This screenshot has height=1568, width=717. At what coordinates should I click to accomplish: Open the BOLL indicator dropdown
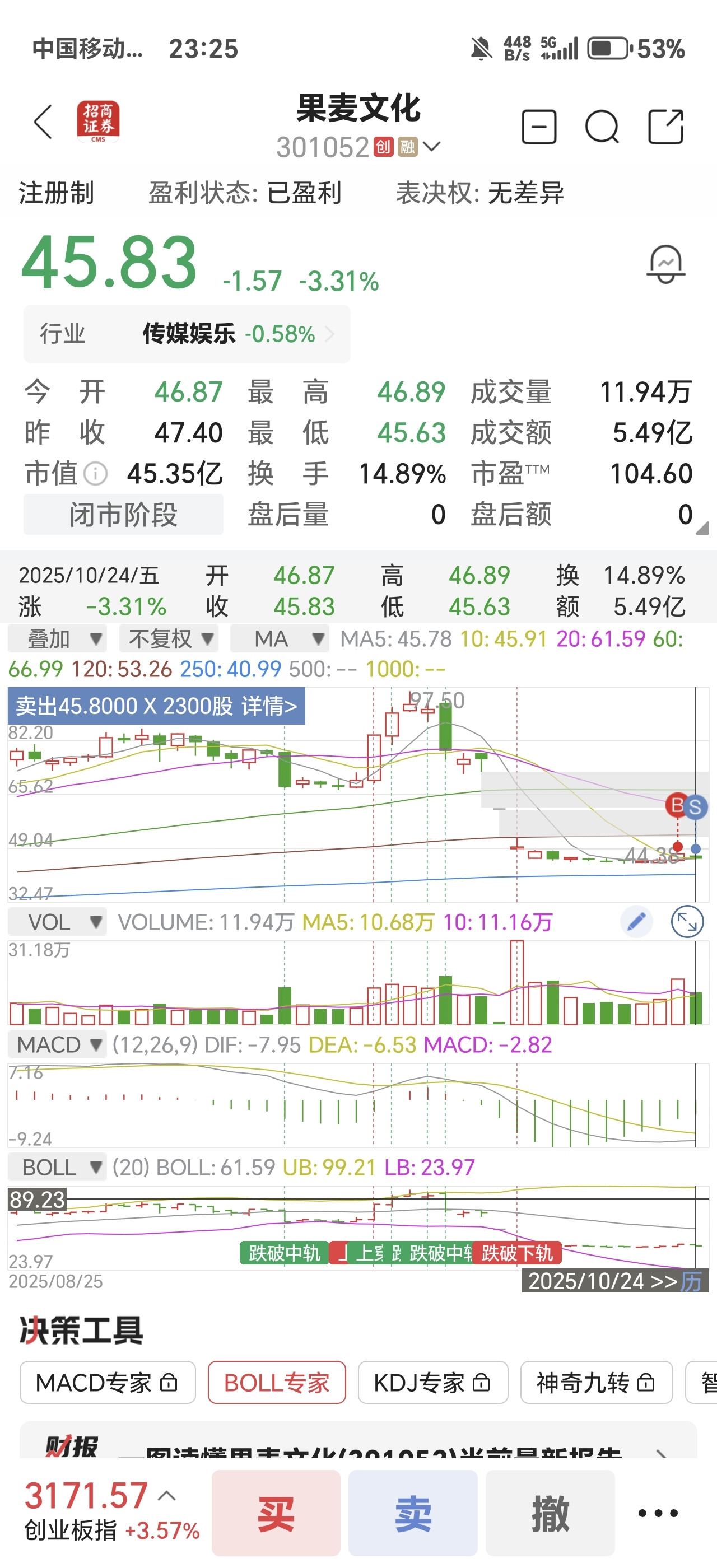(x=57, y=1168)
